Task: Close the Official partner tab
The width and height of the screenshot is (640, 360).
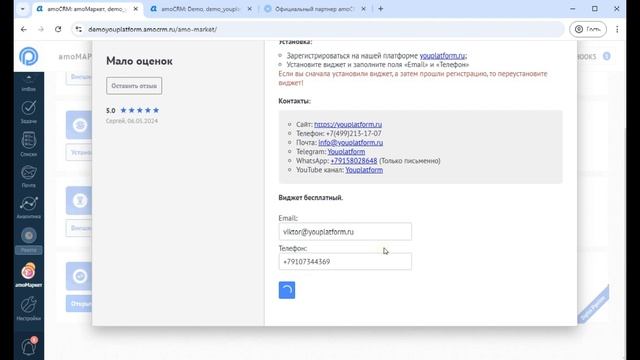Action: click(363, 9)
